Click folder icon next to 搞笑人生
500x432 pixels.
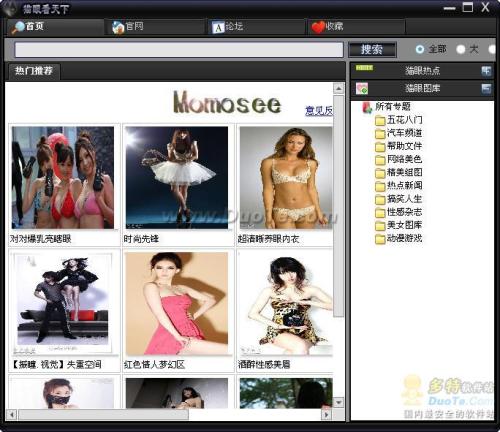pos(380,199)
